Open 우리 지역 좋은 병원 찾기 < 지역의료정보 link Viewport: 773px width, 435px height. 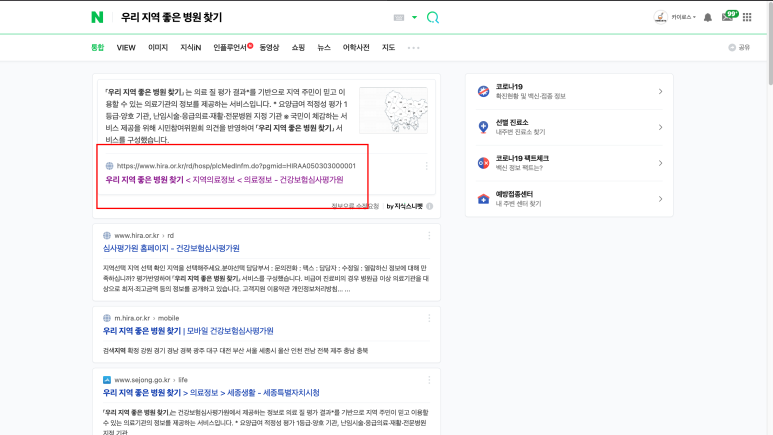pos(224,180)
